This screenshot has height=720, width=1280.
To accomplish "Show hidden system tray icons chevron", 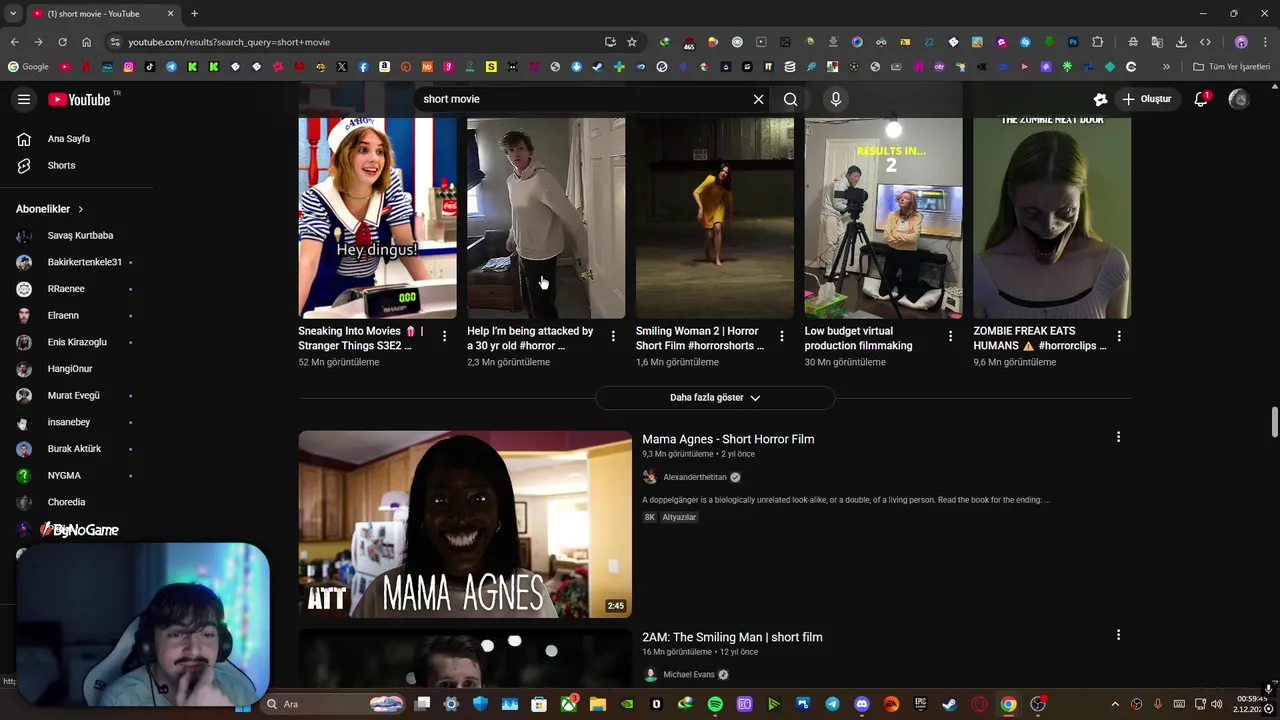I will tap(1115, 704).
